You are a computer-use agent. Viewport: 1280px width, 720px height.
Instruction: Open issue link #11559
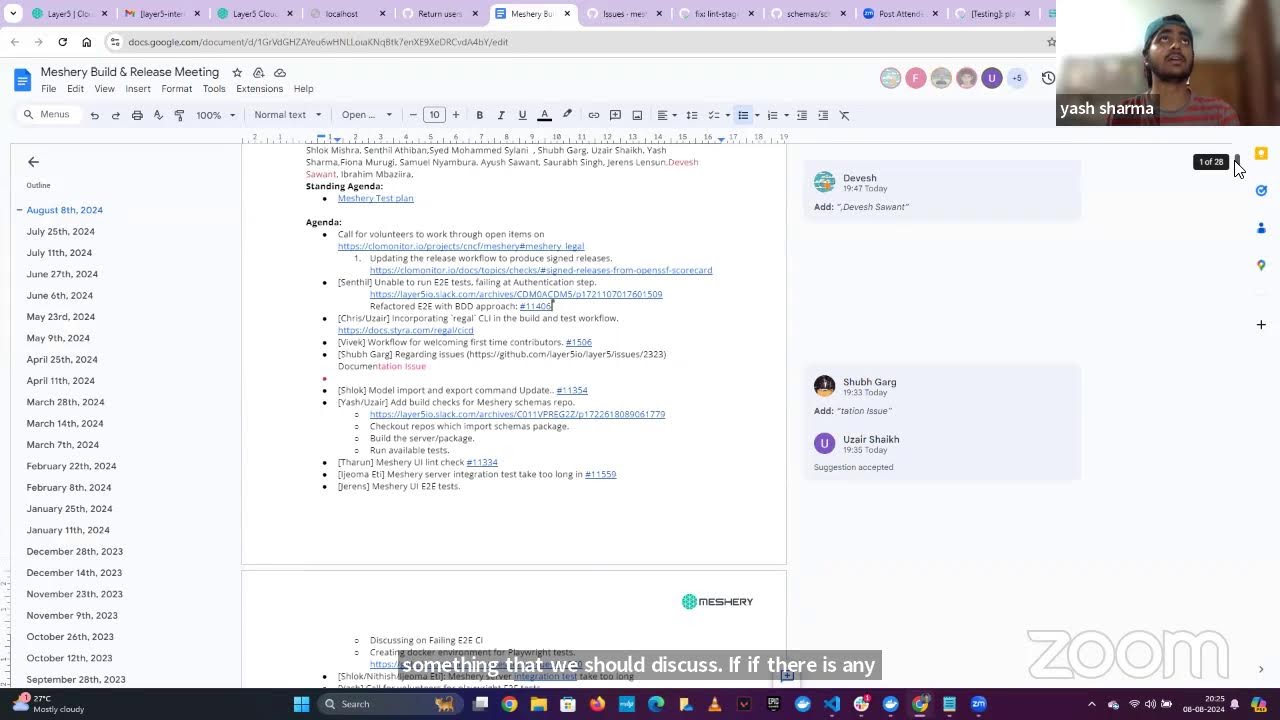[x=600, y=474]
